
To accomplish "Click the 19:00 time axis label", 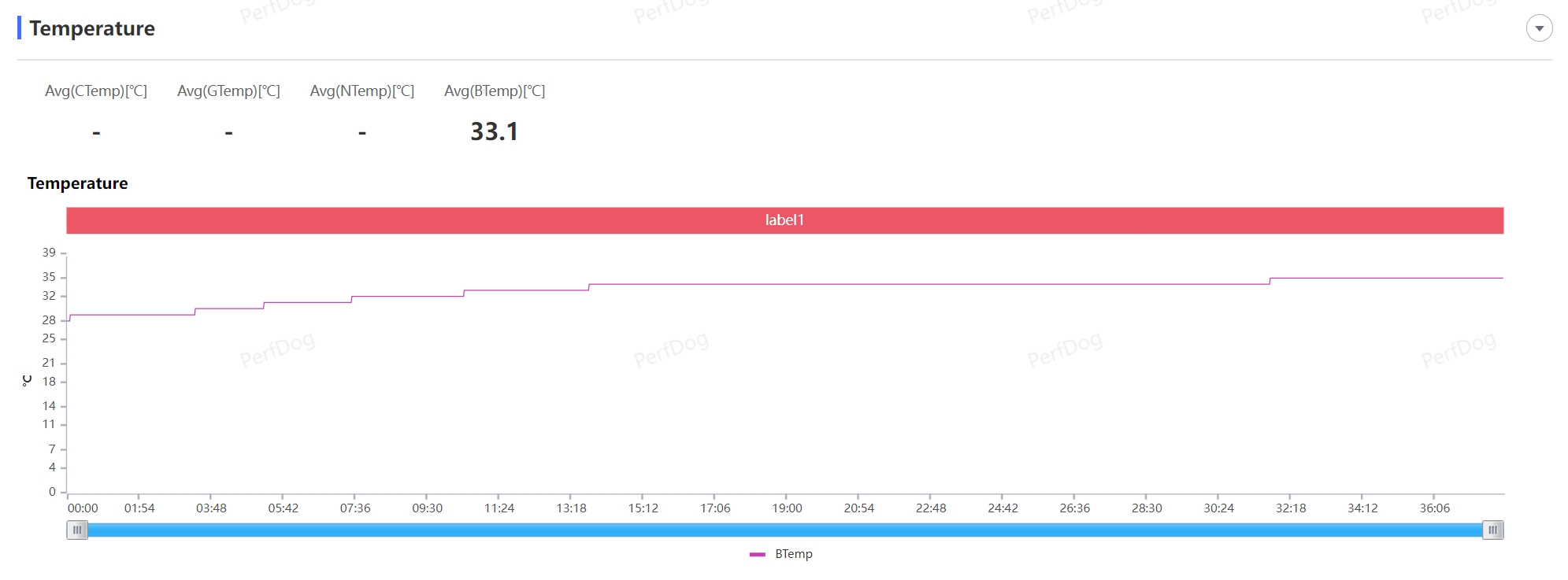I will pos(787,508).
